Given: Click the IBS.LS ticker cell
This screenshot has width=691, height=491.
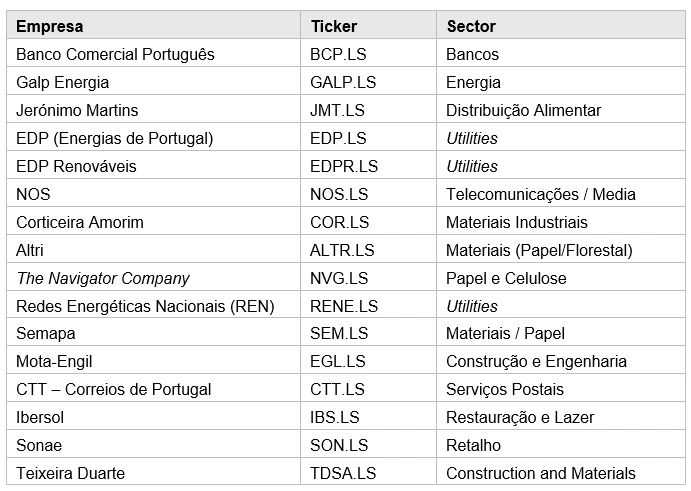Looking at the screenshot, I should (368, 417).
